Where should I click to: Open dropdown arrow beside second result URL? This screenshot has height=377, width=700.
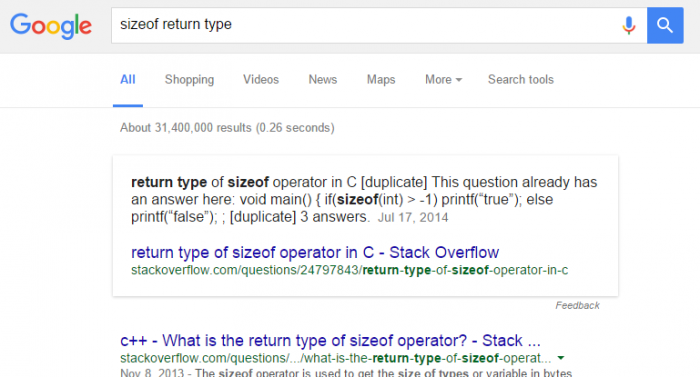pyautogui.click(x=561, y=358)
